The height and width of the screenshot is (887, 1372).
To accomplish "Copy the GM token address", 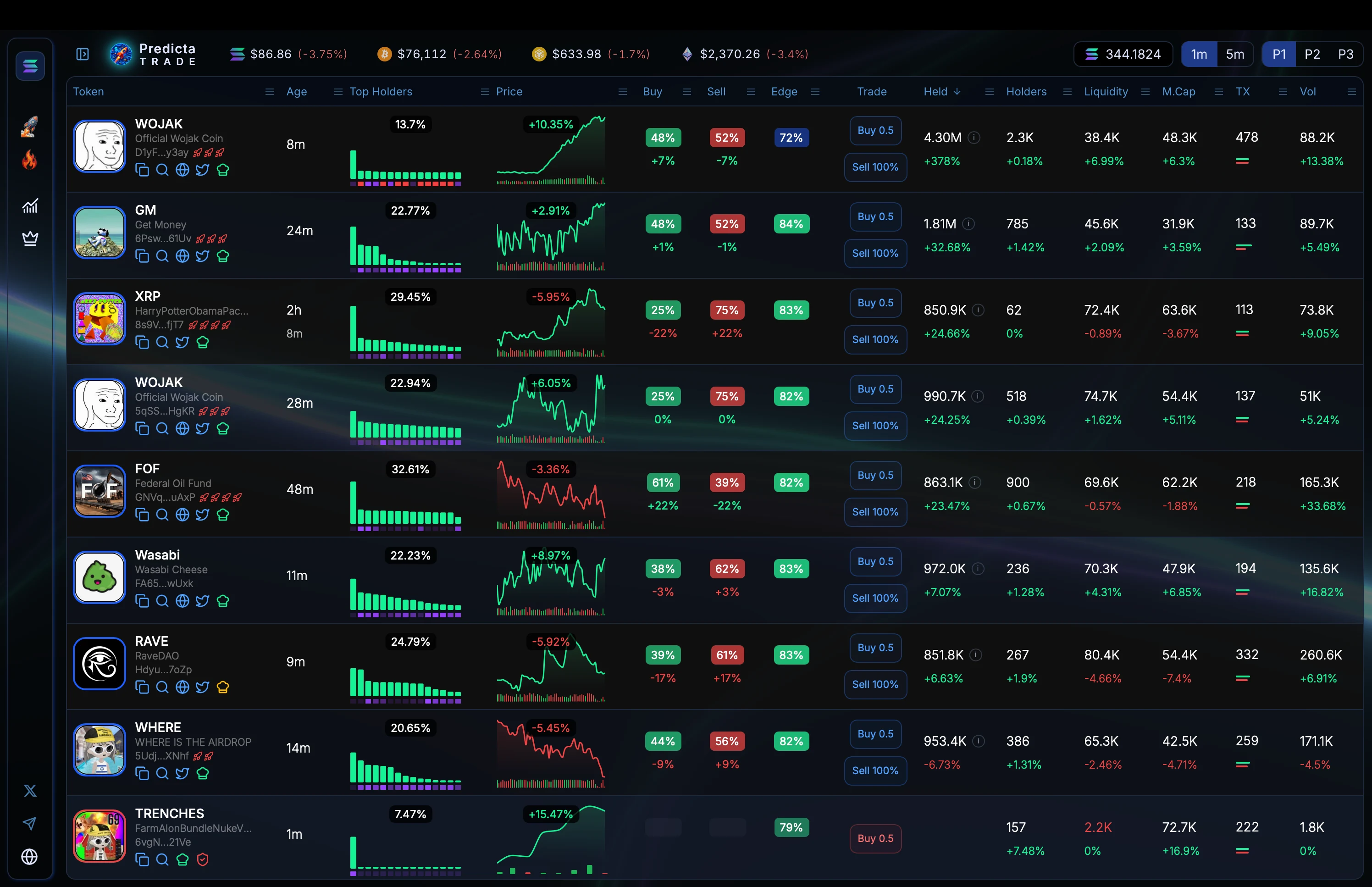I will [142, 256].
